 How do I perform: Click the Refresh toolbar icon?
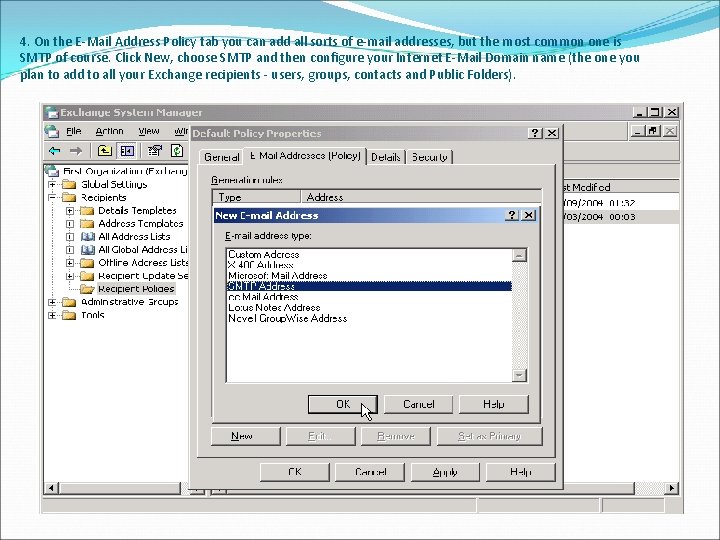(x=177, y=150)
